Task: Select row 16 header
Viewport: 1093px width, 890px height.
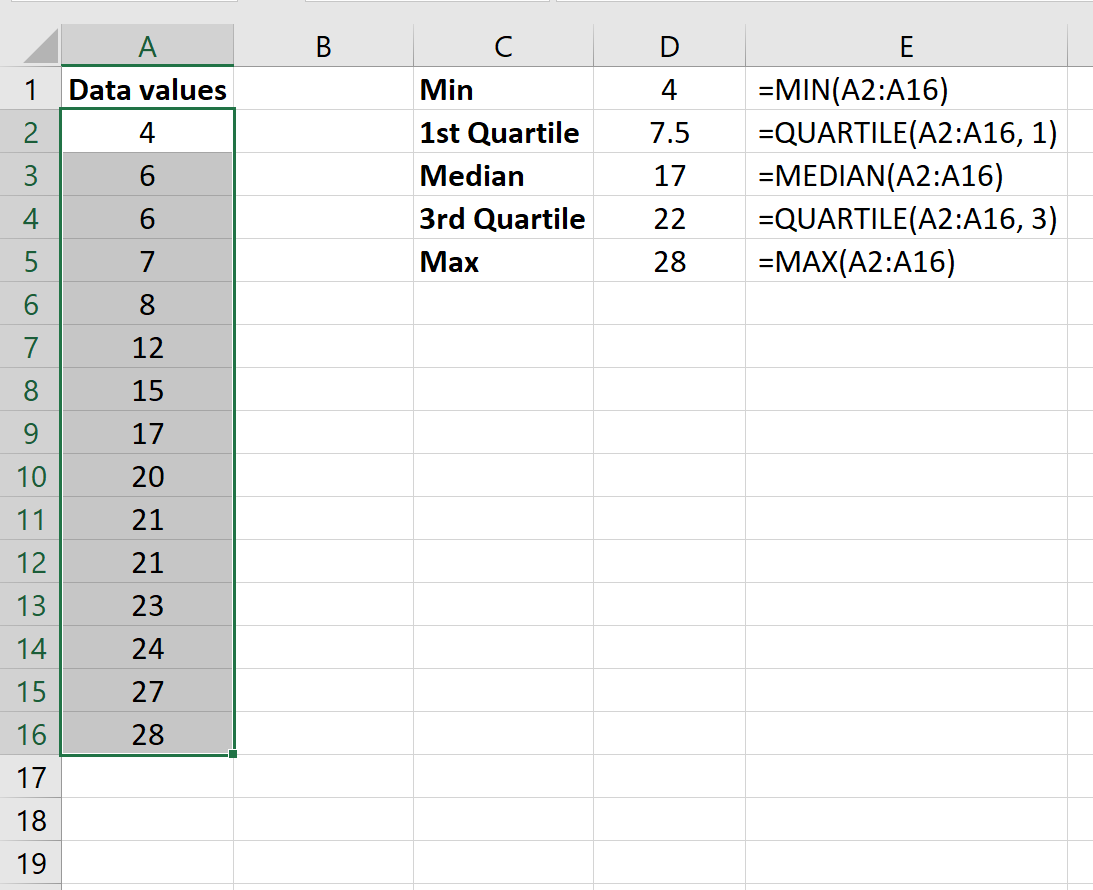Action: click(x=31, y=735)
